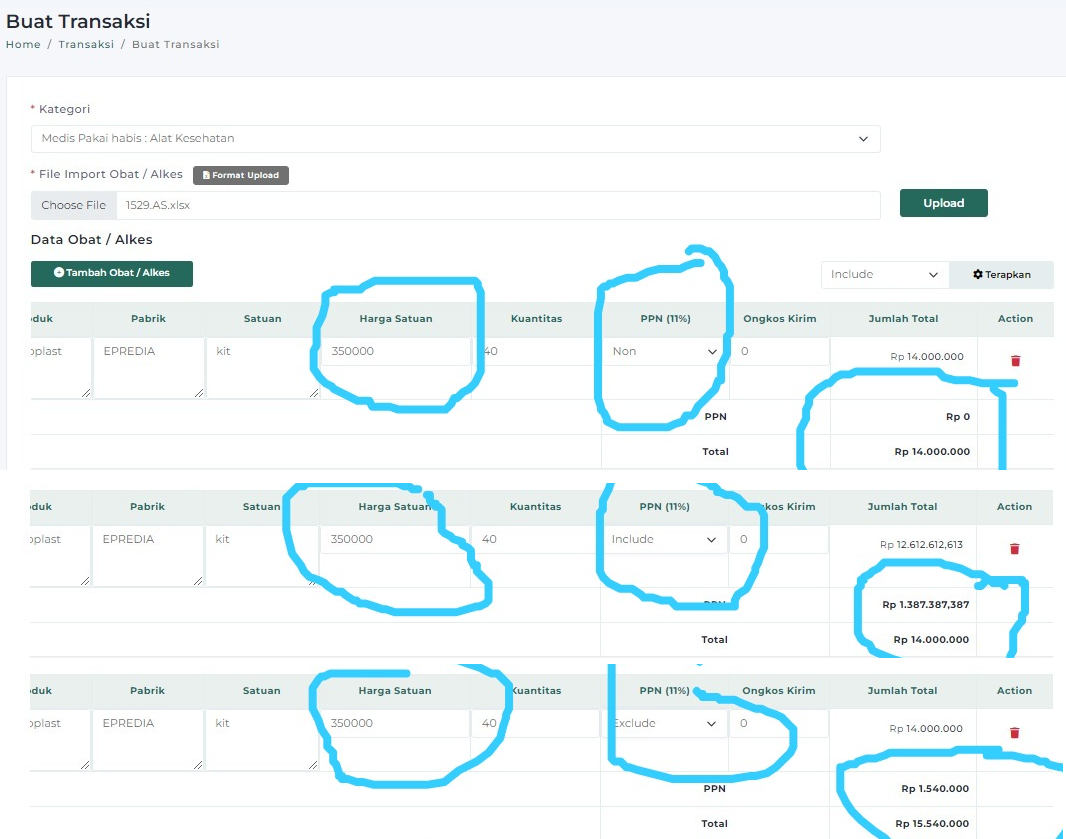Delete the row totaling Rp 14.000.000 with Non PPN
Screen dimensions: 1066x839
(1015, 360)
